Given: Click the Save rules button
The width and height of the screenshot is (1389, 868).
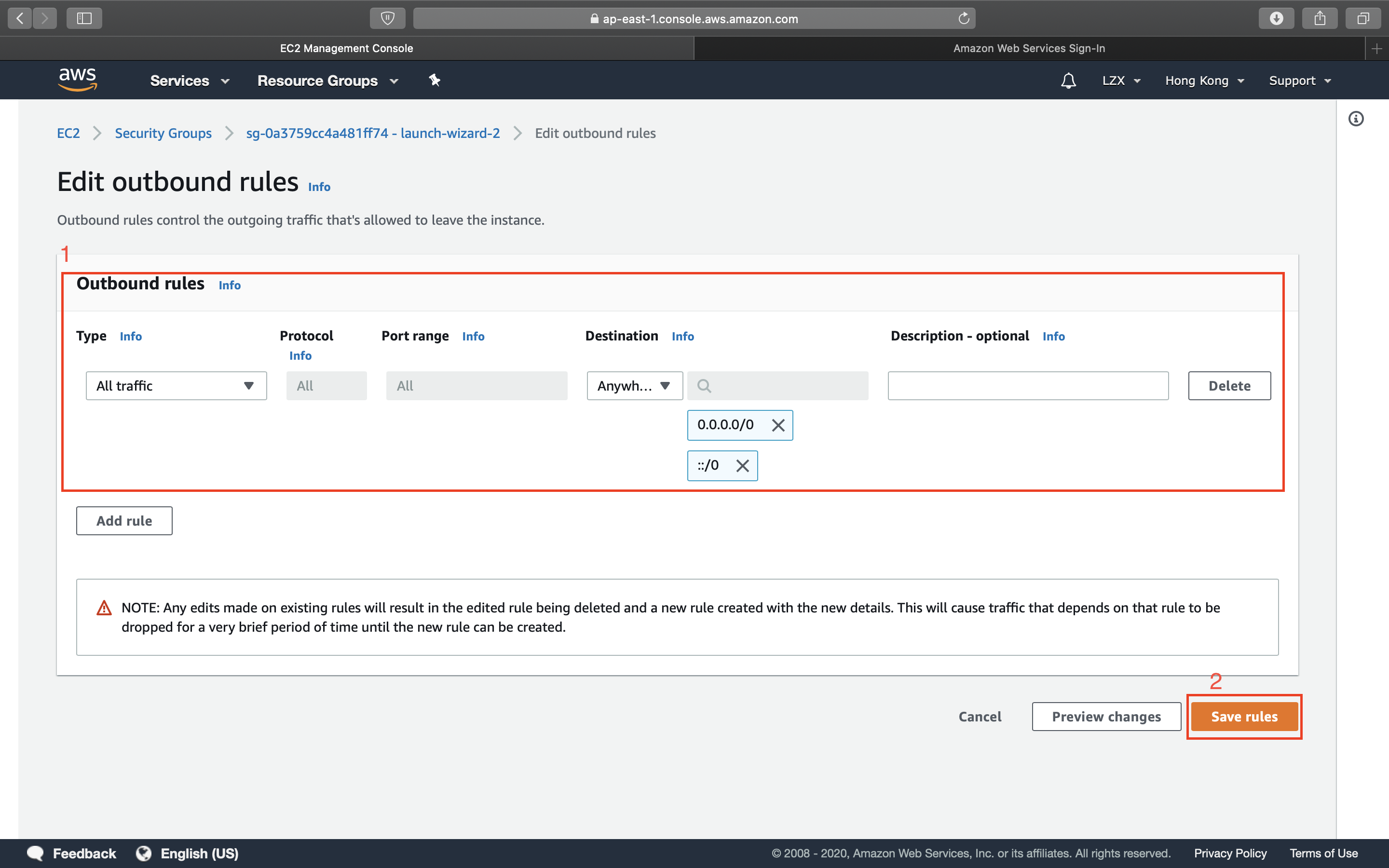Looking at the screenshot, I should [1244, 717].
